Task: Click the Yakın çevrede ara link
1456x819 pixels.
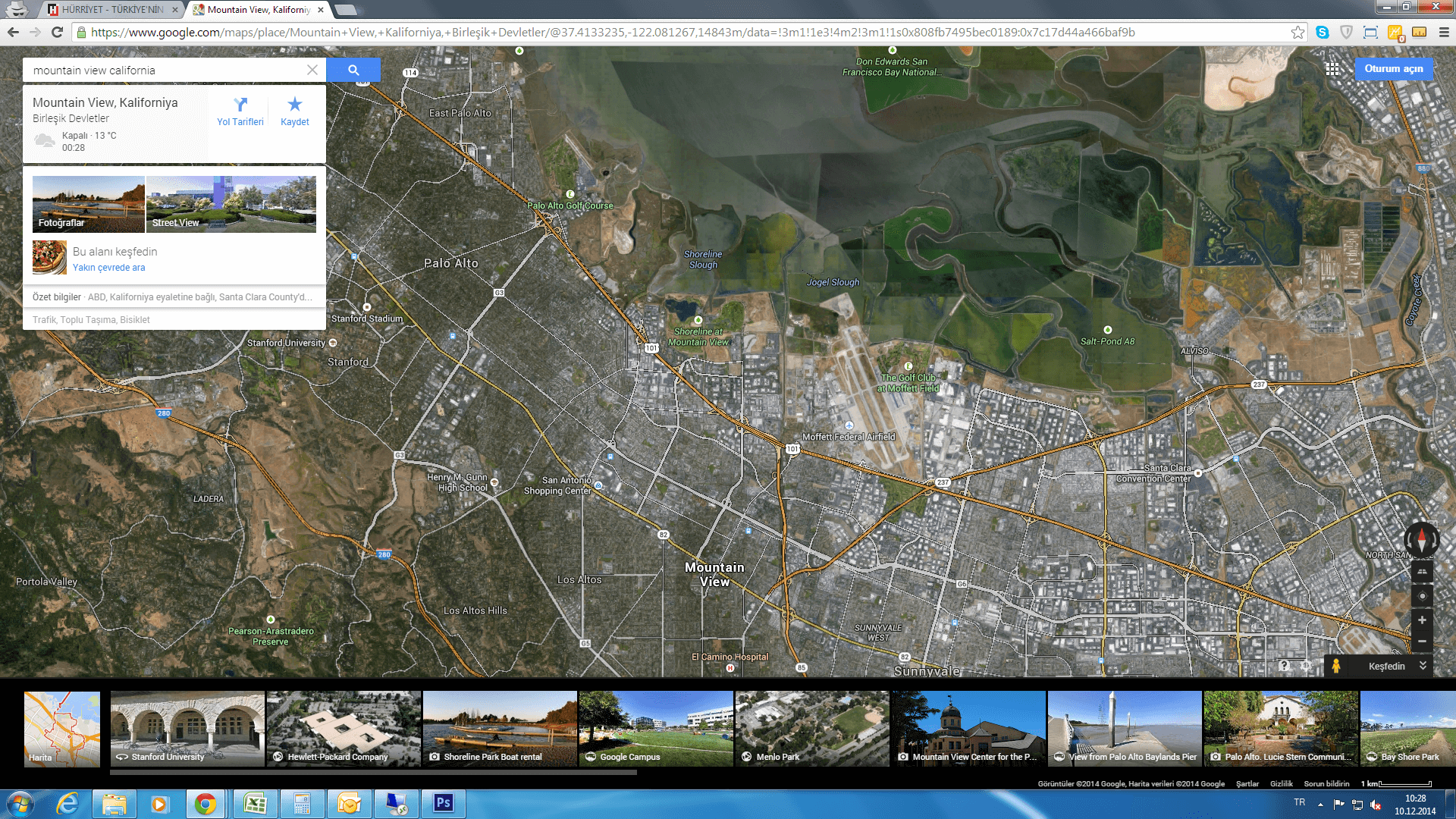Action: point(109,268)
